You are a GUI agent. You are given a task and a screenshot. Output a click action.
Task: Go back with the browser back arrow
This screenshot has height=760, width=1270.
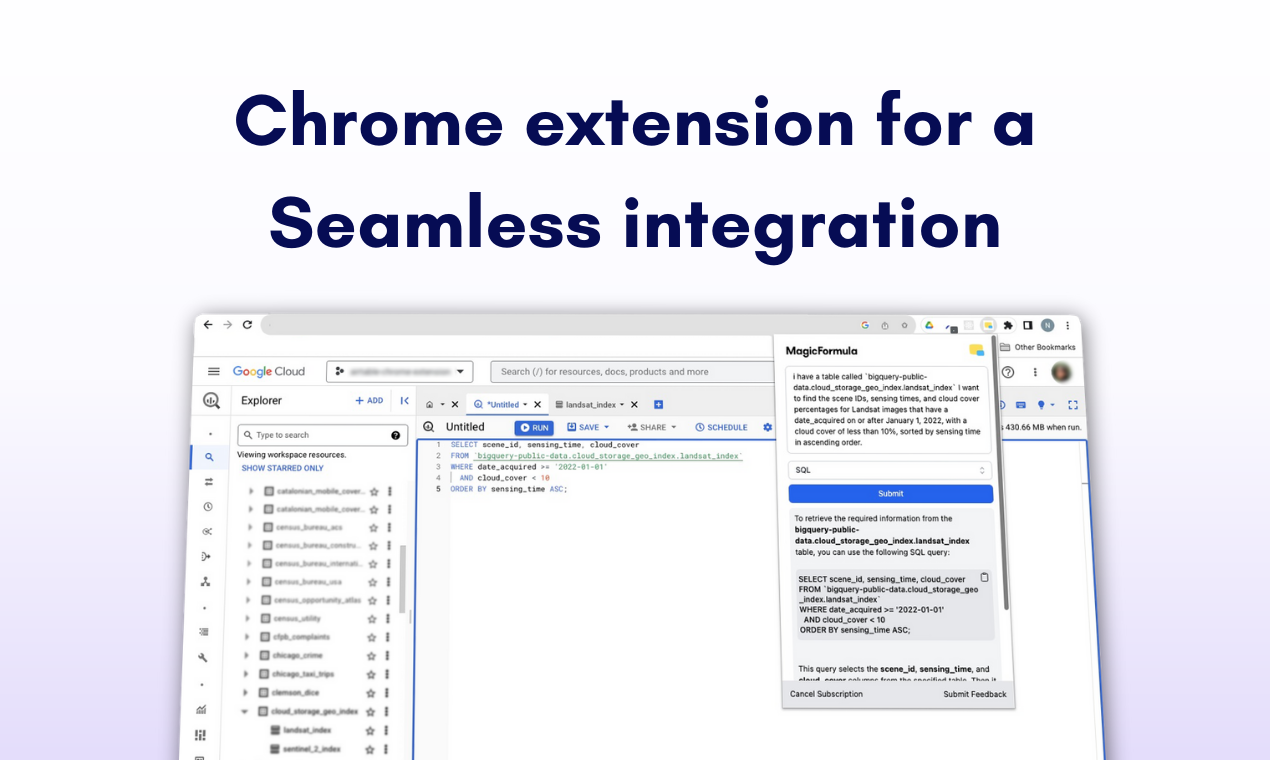pos(207,325)
